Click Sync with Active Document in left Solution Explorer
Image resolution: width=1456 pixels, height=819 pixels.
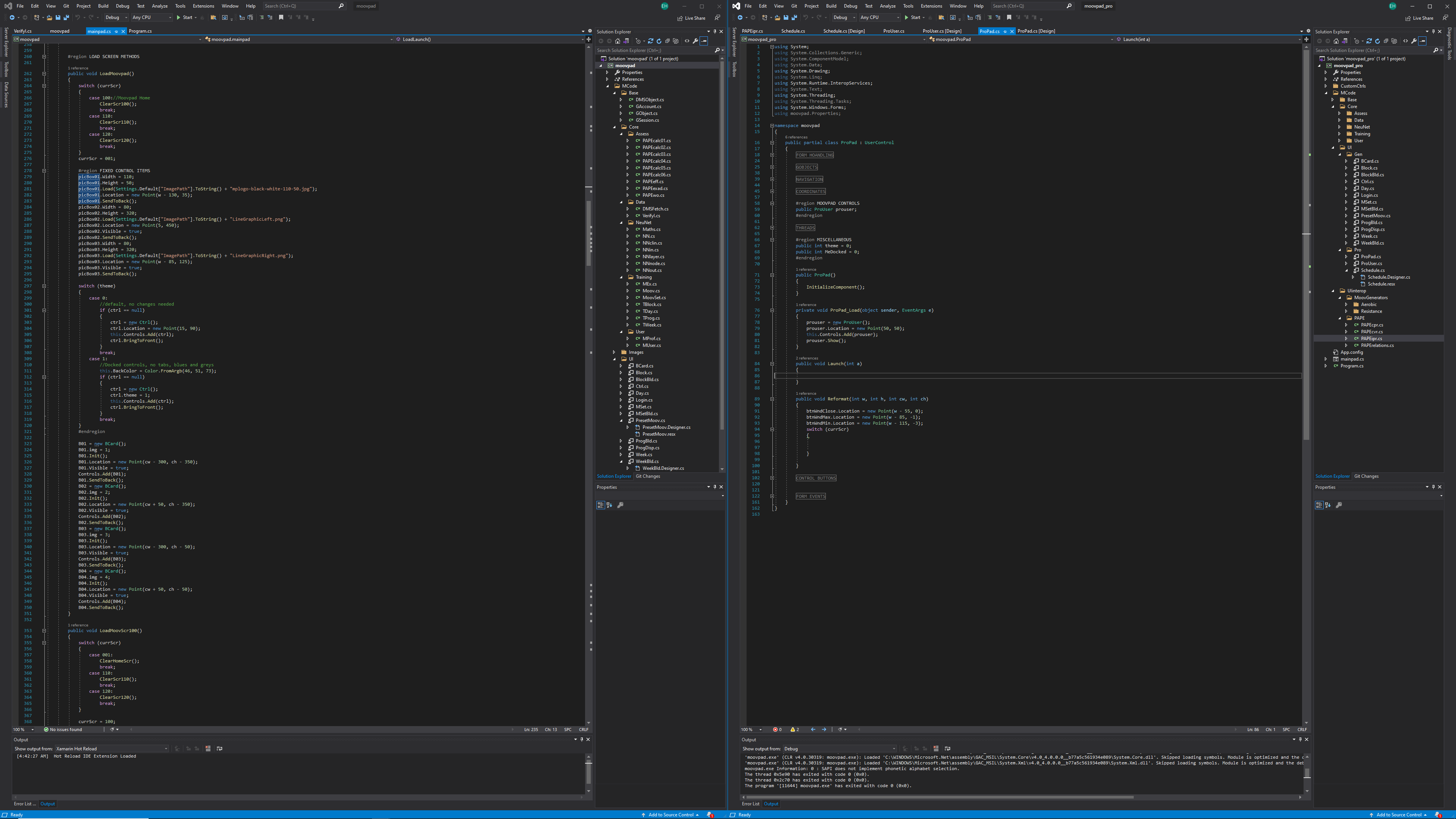[x=651, y=41]
